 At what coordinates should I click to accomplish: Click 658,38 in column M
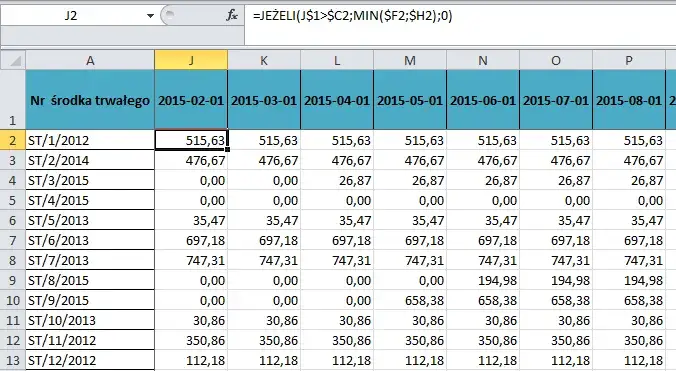[410, 300]
